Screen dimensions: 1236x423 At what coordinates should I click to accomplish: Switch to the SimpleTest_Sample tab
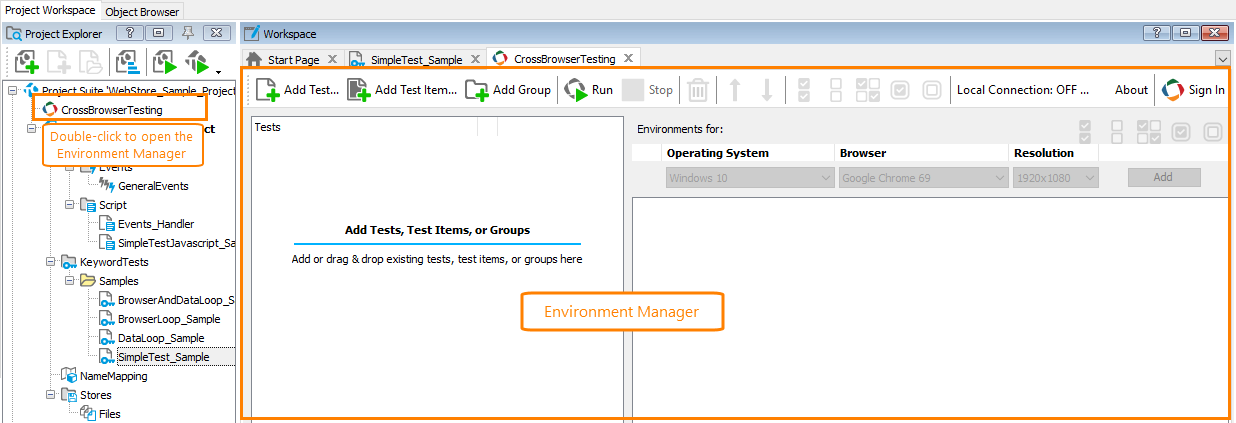point(416,59)
